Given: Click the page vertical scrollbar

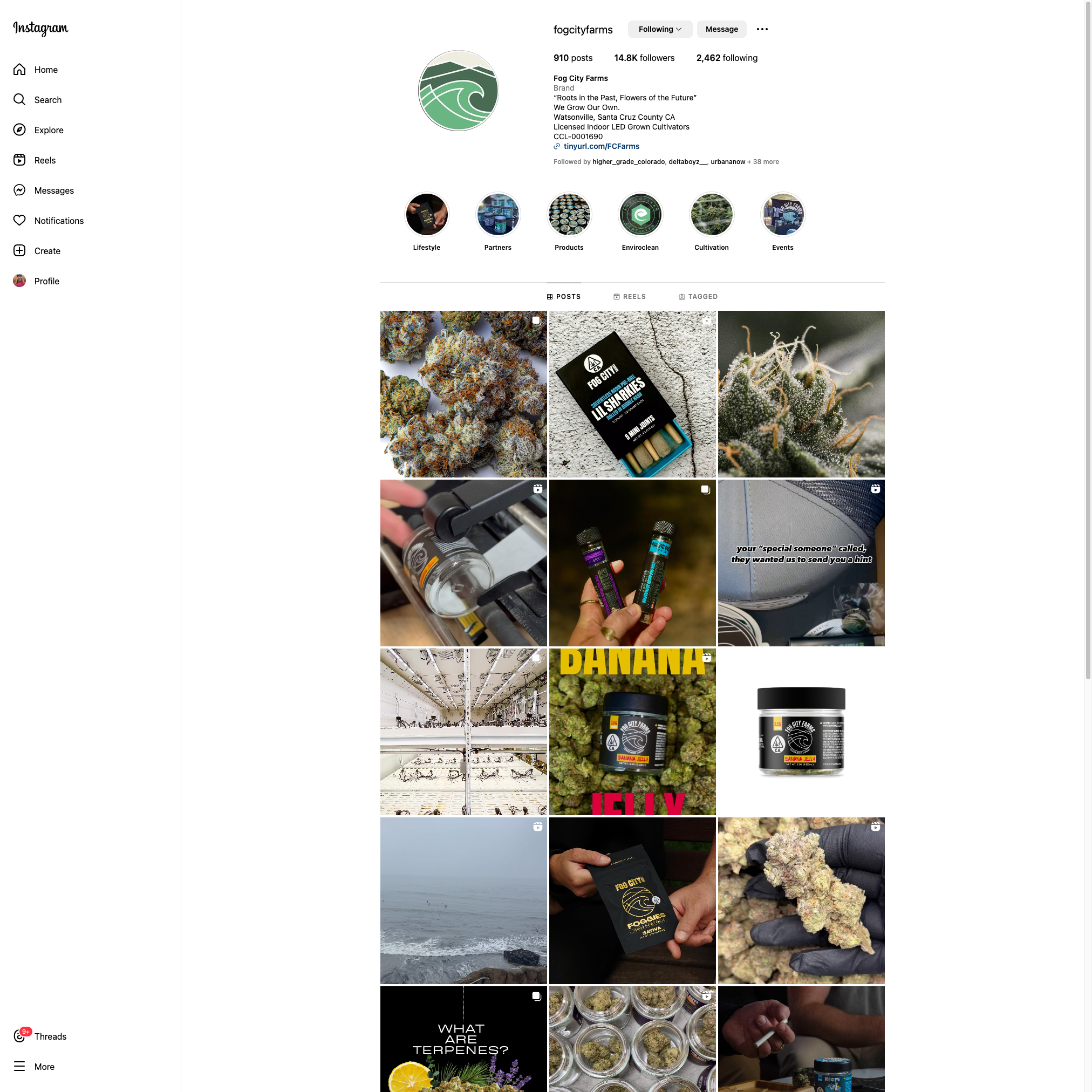Looking at the screenshot, I should (1088, 339).
